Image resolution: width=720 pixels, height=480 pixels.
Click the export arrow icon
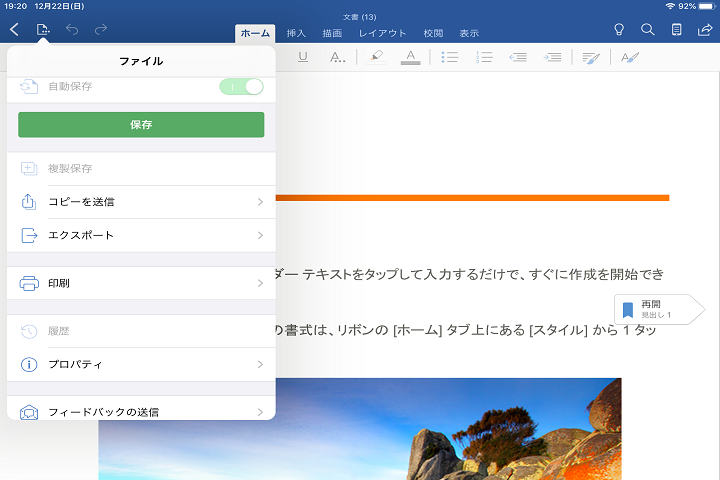coord(29,235)
